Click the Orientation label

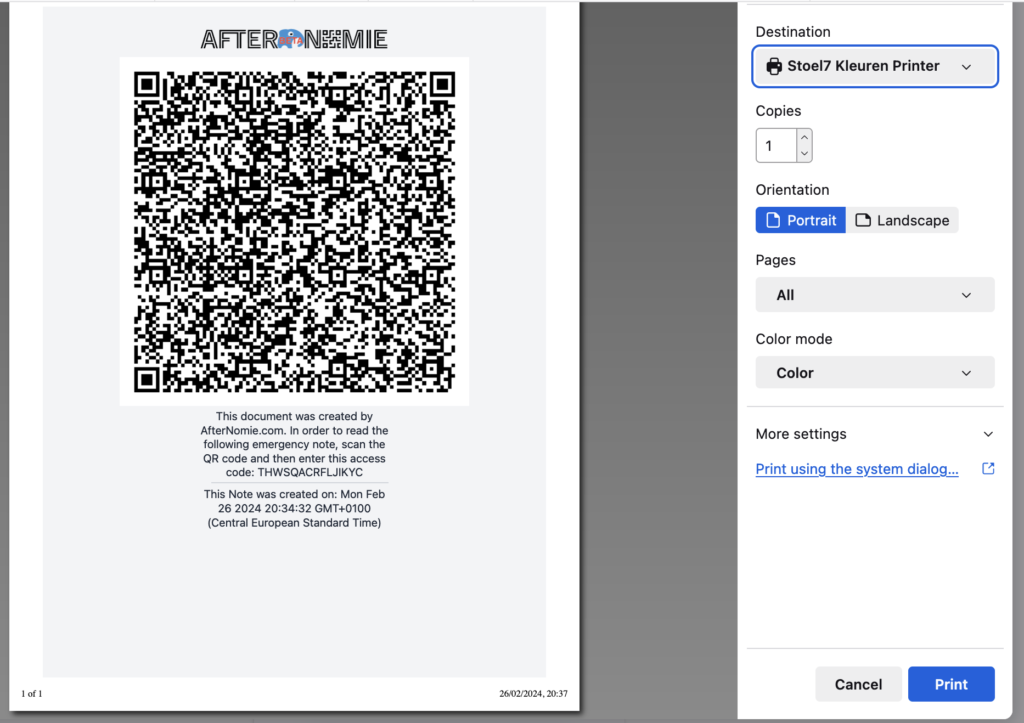click(x=792, y=189)
